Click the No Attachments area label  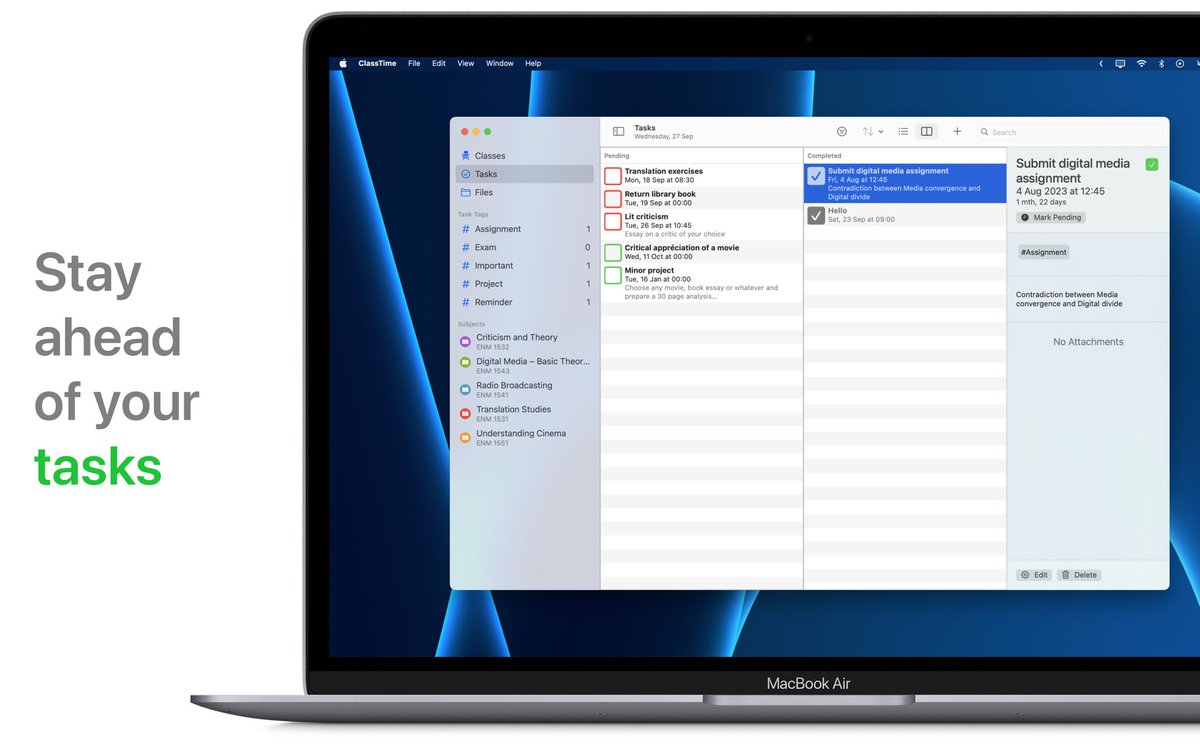tap(1088, 342)
